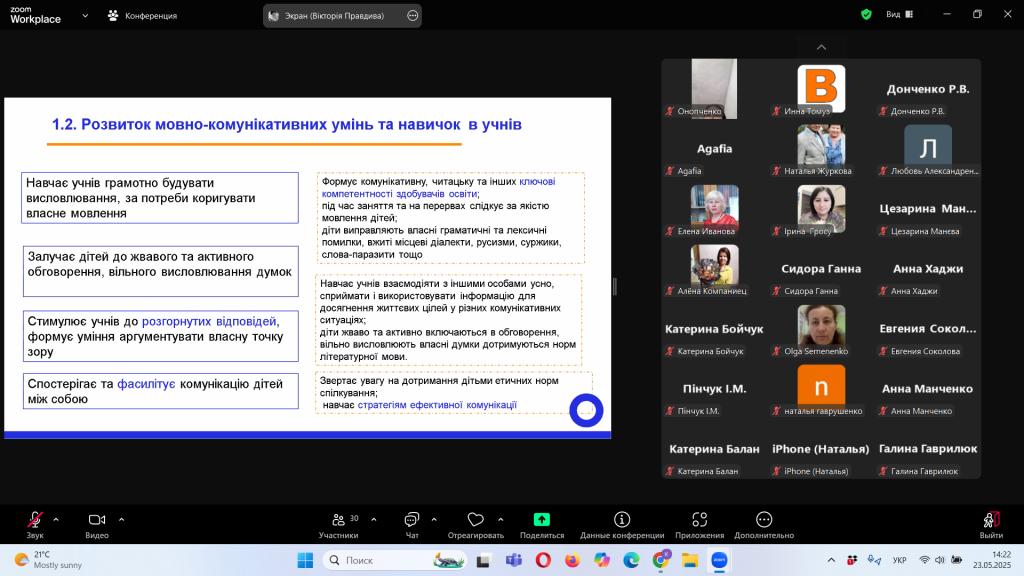Open File Explorer from taskbar

click(x=690, y=560)
